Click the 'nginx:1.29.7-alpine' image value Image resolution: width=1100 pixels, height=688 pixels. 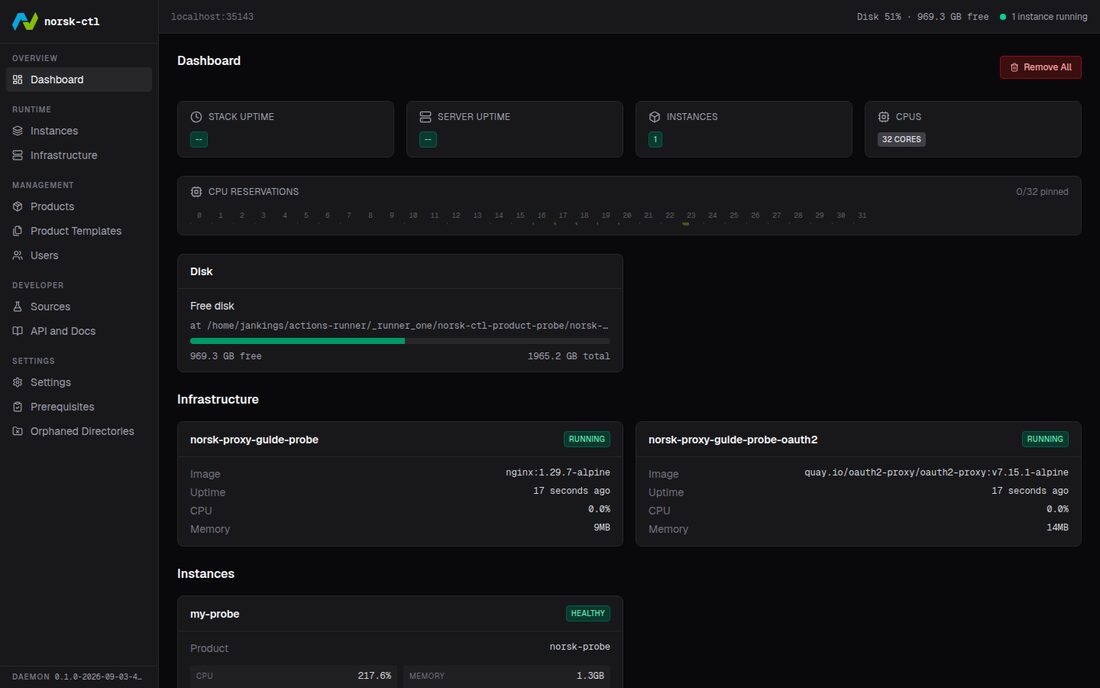tap(558, 473)
